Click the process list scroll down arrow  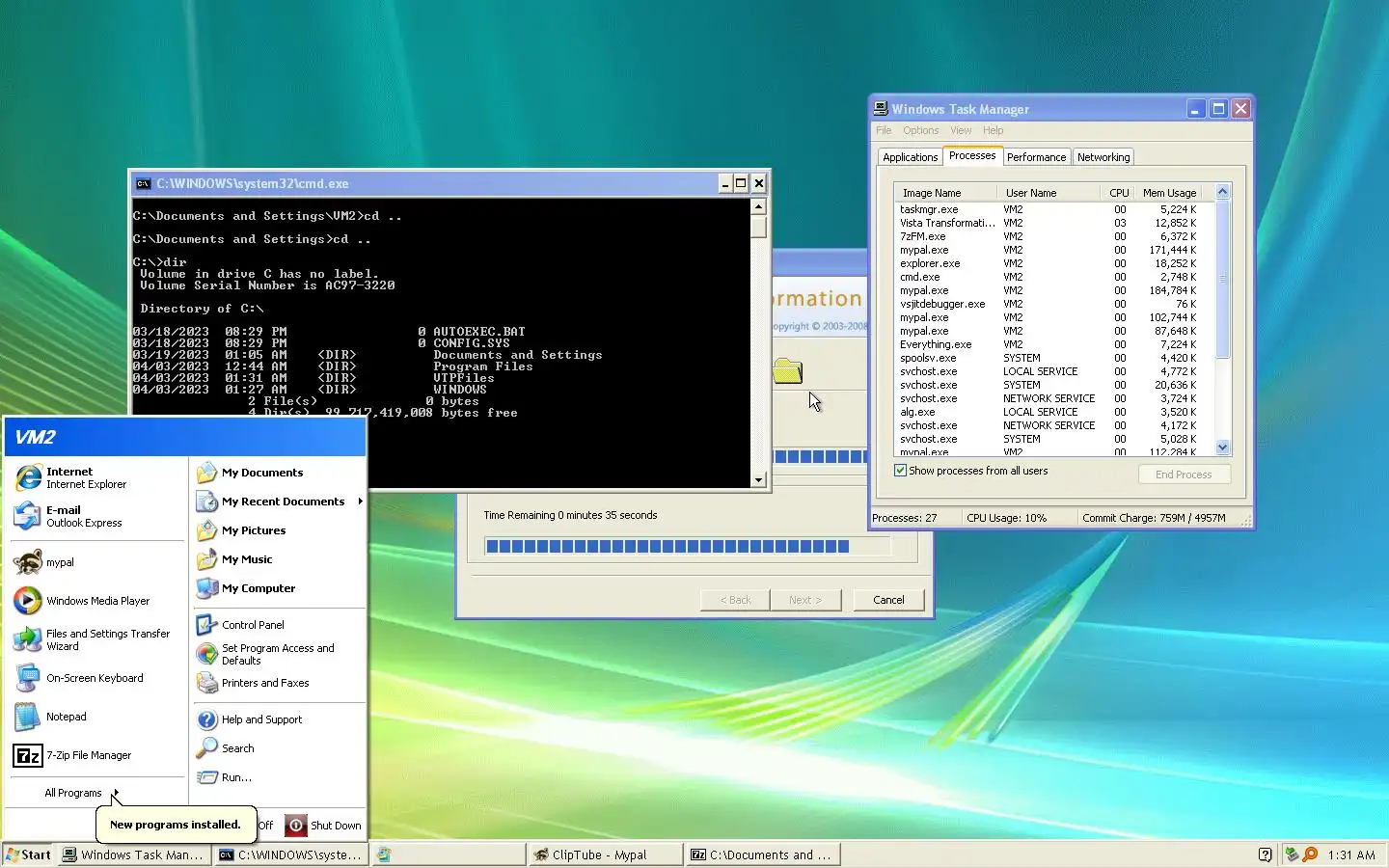click(x=1223, y=448)
